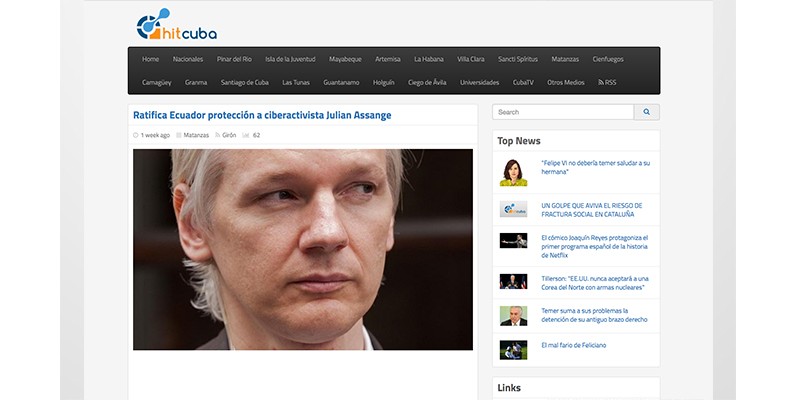Open the La Habana section
The height and width of the screenshot is (400, 800).
[428, 59]
